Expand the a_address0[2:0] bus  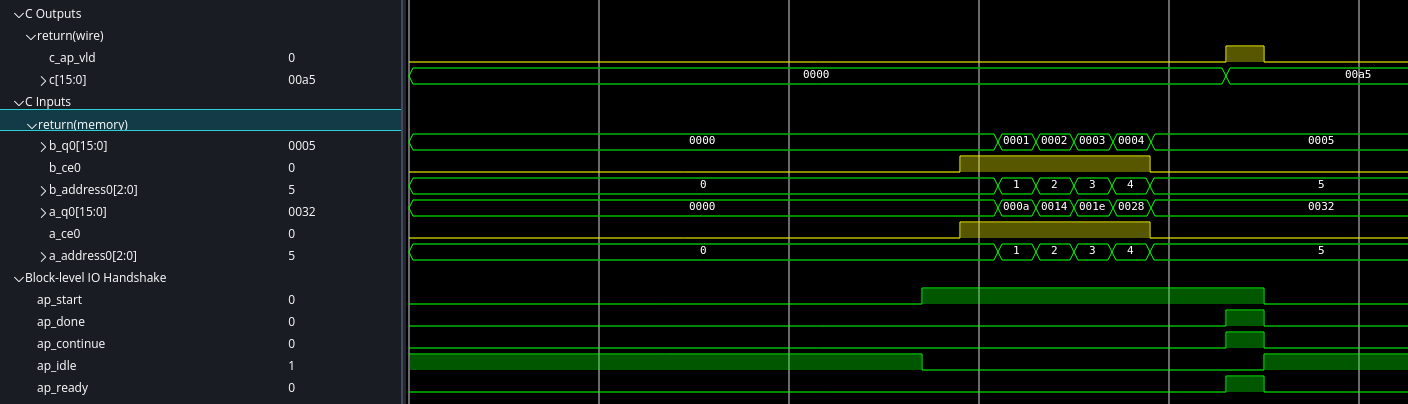tap(43, 256)
